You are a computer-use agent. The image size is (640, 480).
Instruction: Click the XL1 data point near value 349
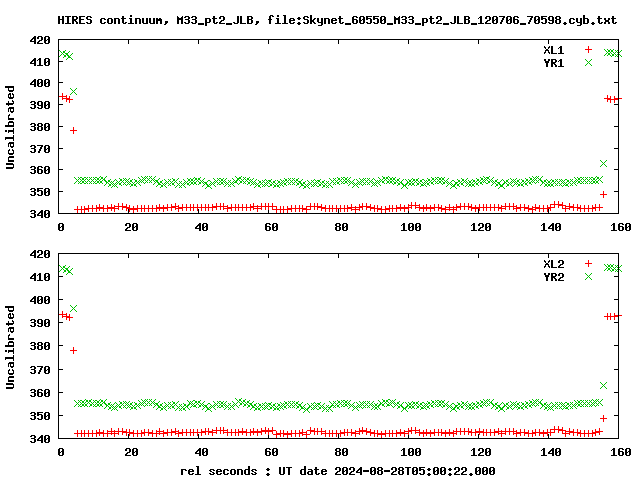pos(603,194)
